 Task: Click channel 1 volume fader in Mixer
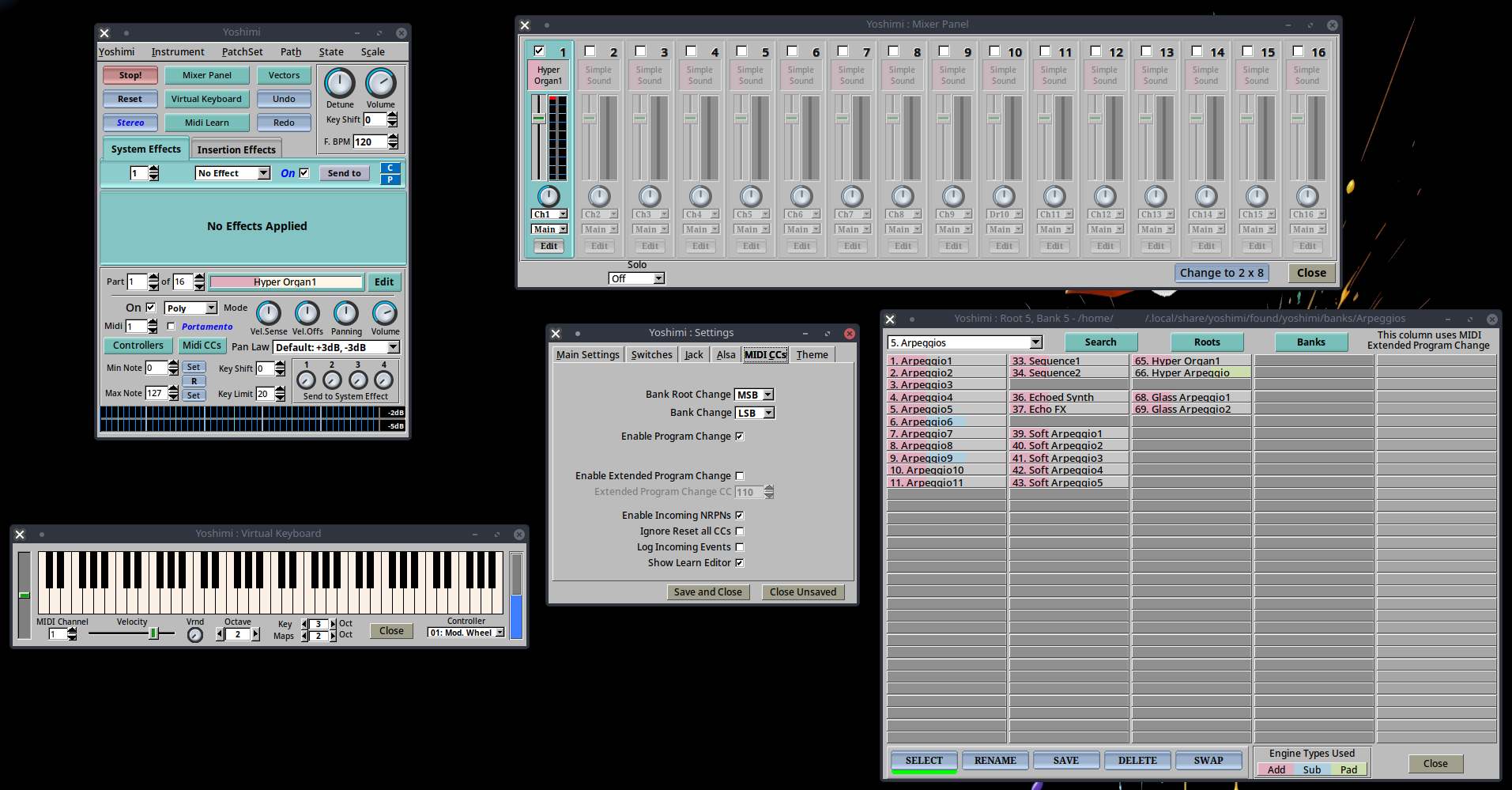coord(538,119)
